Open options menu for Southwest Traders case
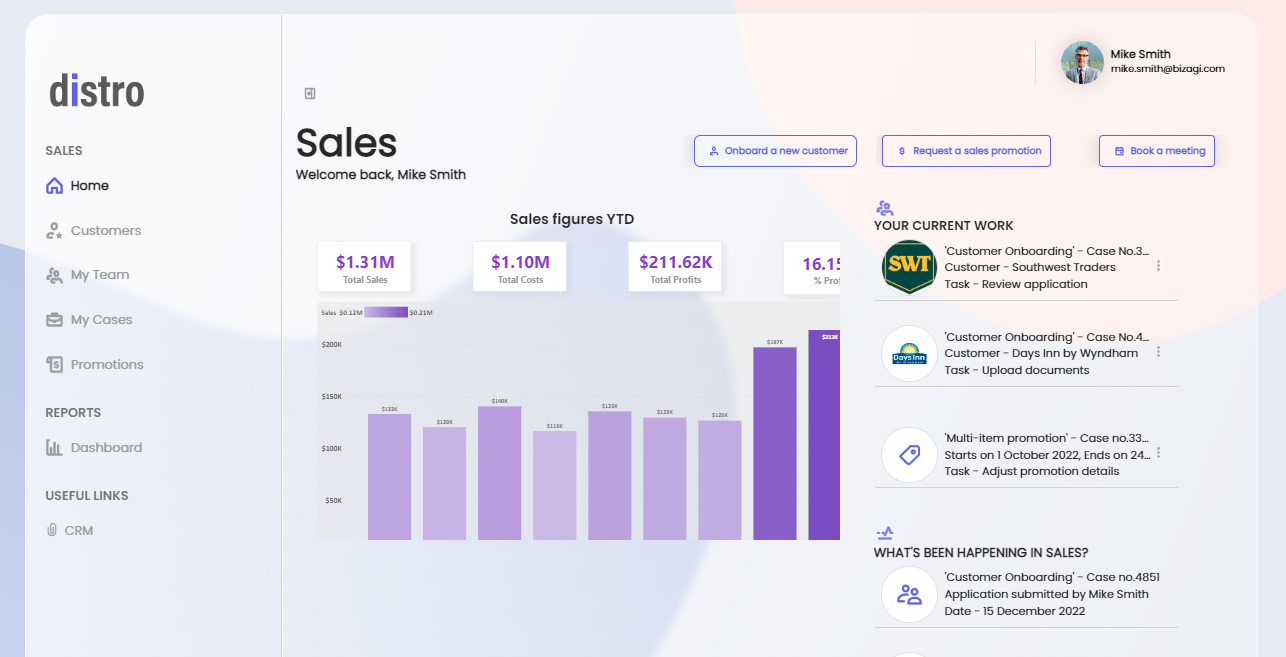 tap(1158, 266)
